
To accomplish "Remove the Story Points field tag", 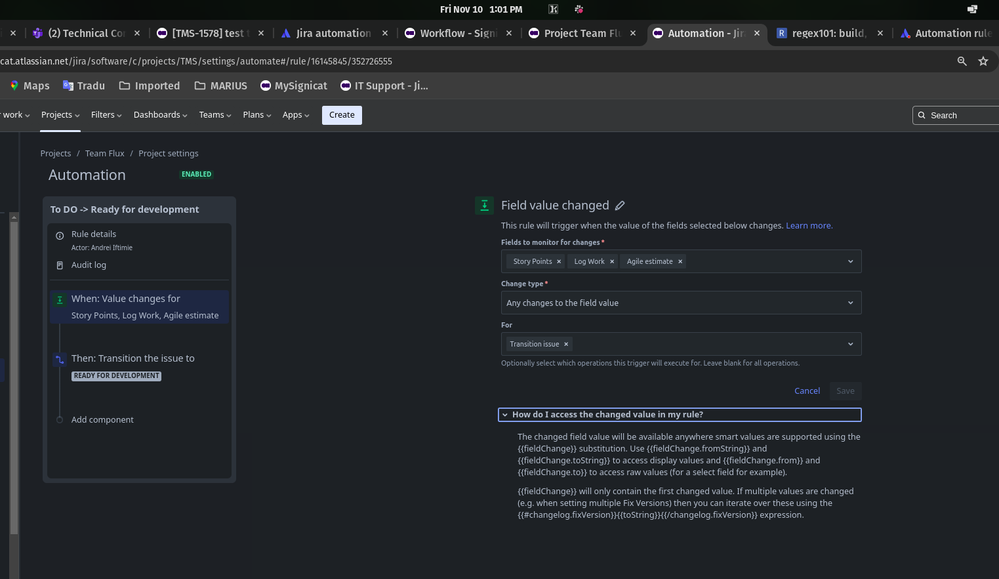I will click(559, 261).
